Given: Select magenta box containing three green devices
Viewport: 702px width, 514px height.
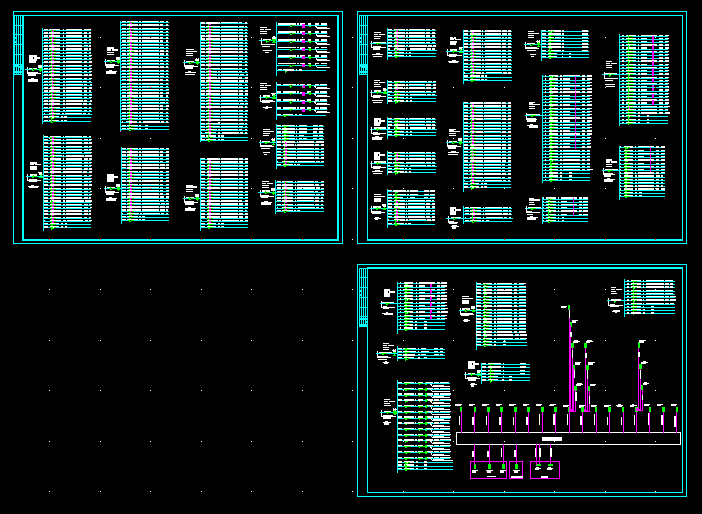Looking at the screenshot, I should (x=488, y=470).
